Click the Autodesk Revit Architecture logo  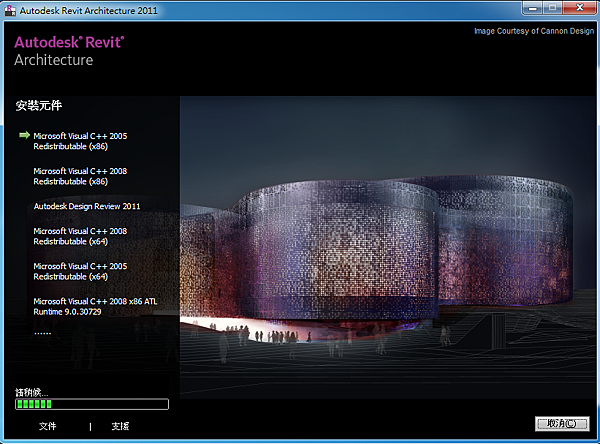[69, 51]
